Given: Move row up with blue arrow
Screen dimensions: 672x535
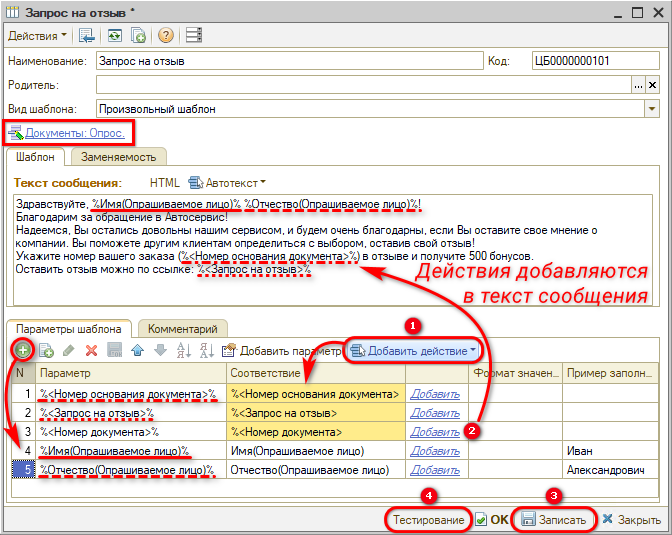Looking at the screenshot, I should click(138, 350).
